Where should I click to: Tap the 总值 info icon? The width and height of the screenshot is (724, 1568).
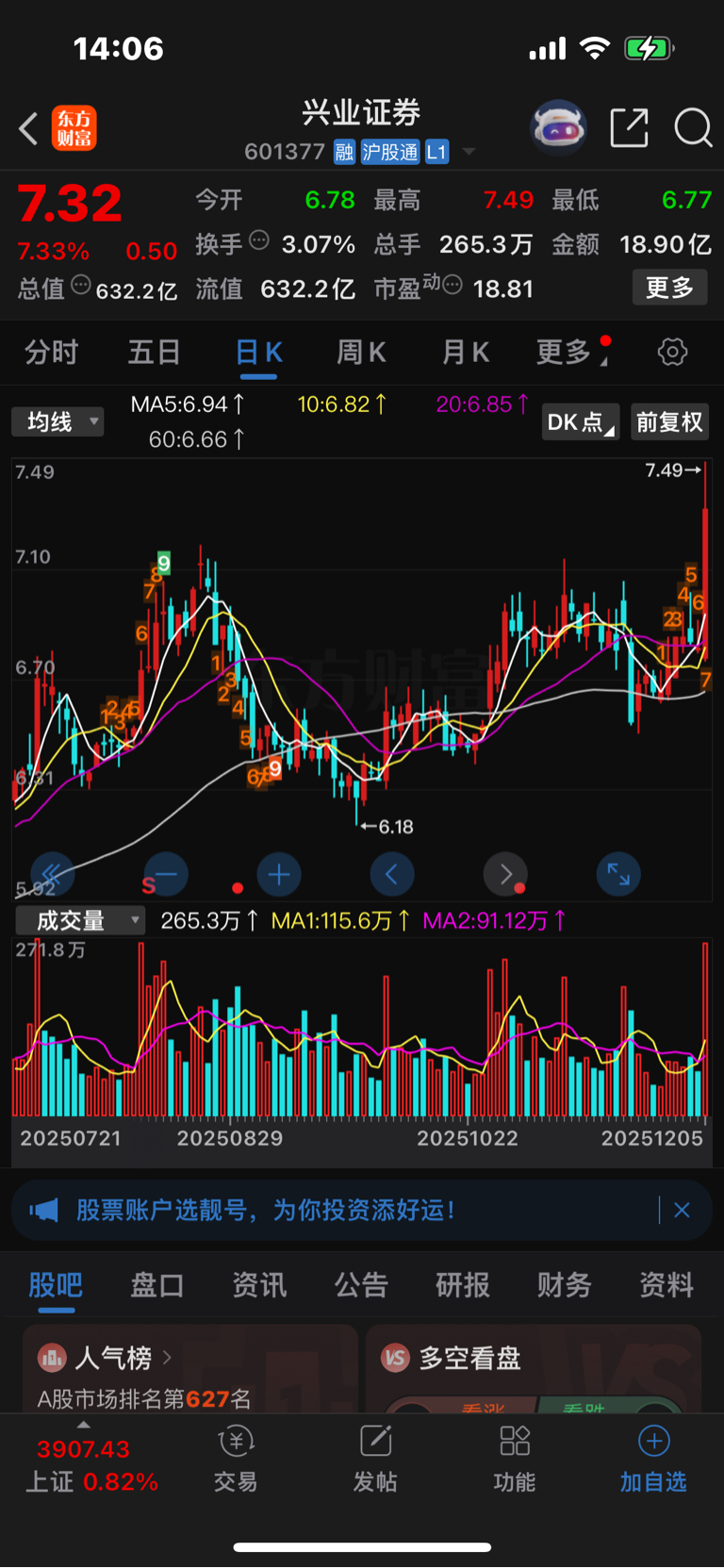(x=81, y=284)
